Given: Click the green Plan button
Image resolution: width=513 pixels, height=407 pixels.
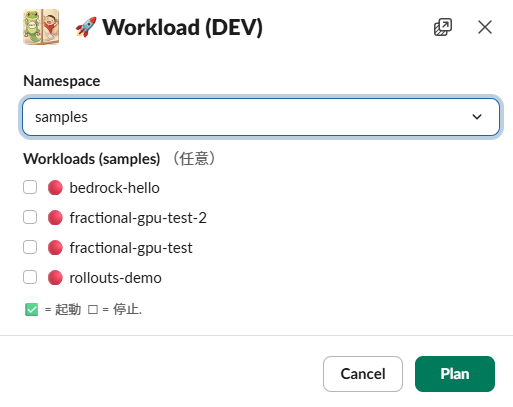Looking at the screenshot, I should (455, 374).
